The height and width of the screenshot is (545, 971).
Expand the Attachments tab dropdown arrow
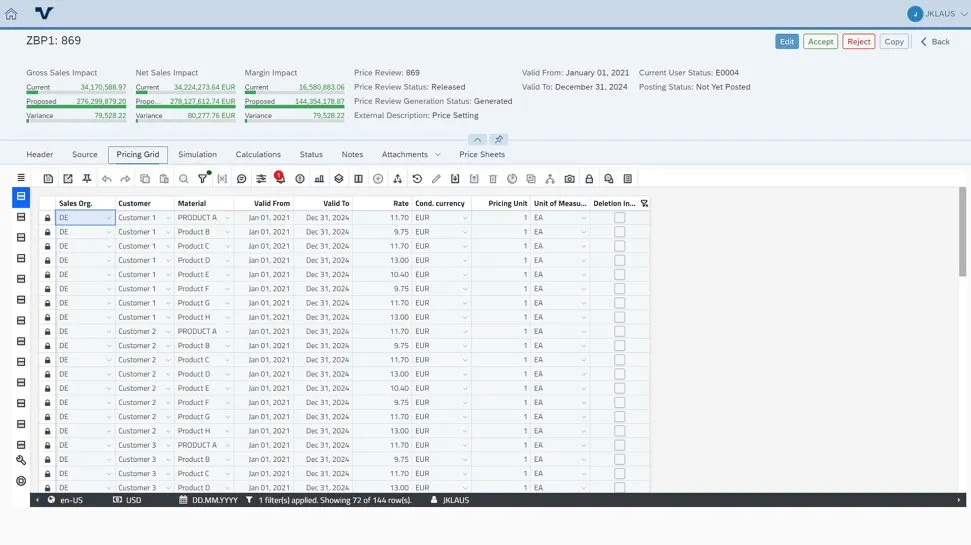(437, 155)
